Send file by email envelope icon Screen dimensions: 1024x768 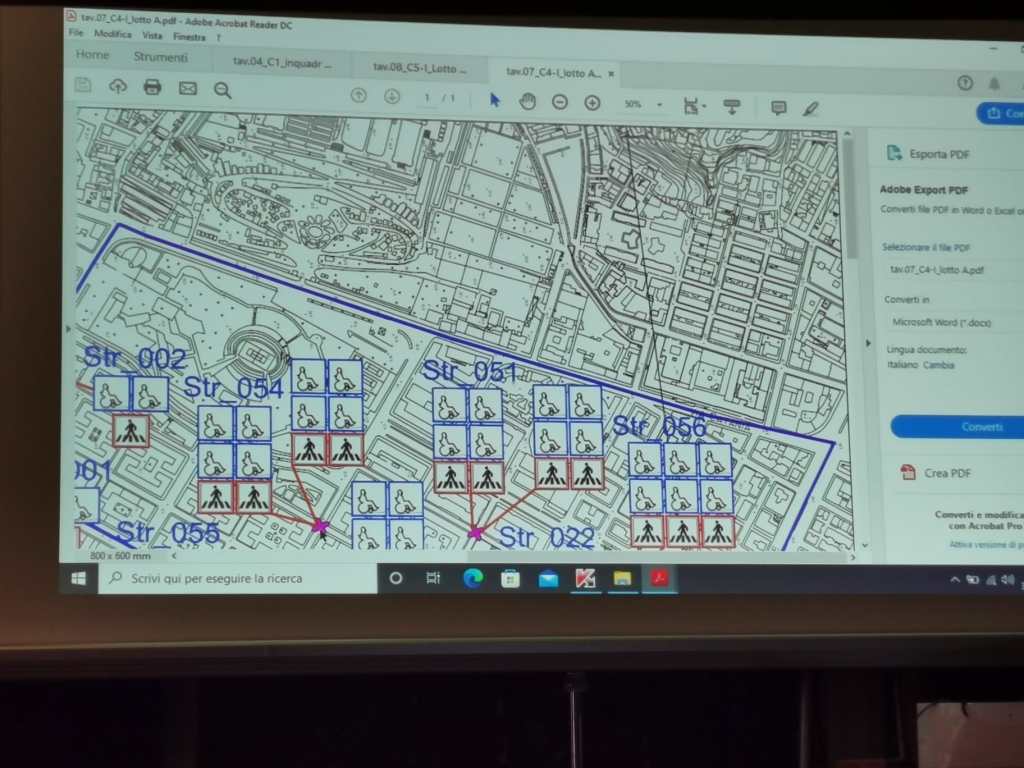187,89
